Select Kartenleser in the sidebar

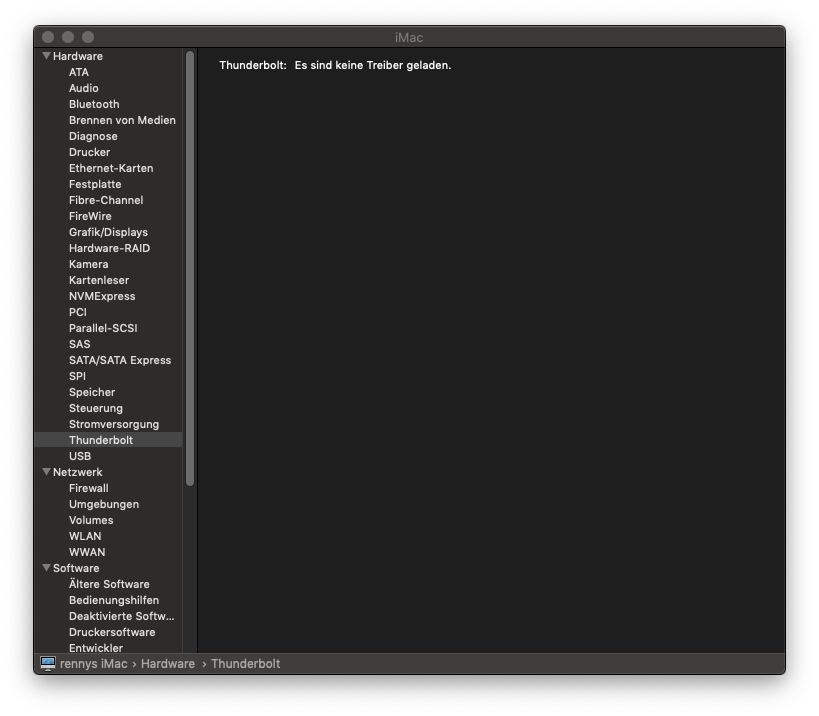tap(99, 280)
